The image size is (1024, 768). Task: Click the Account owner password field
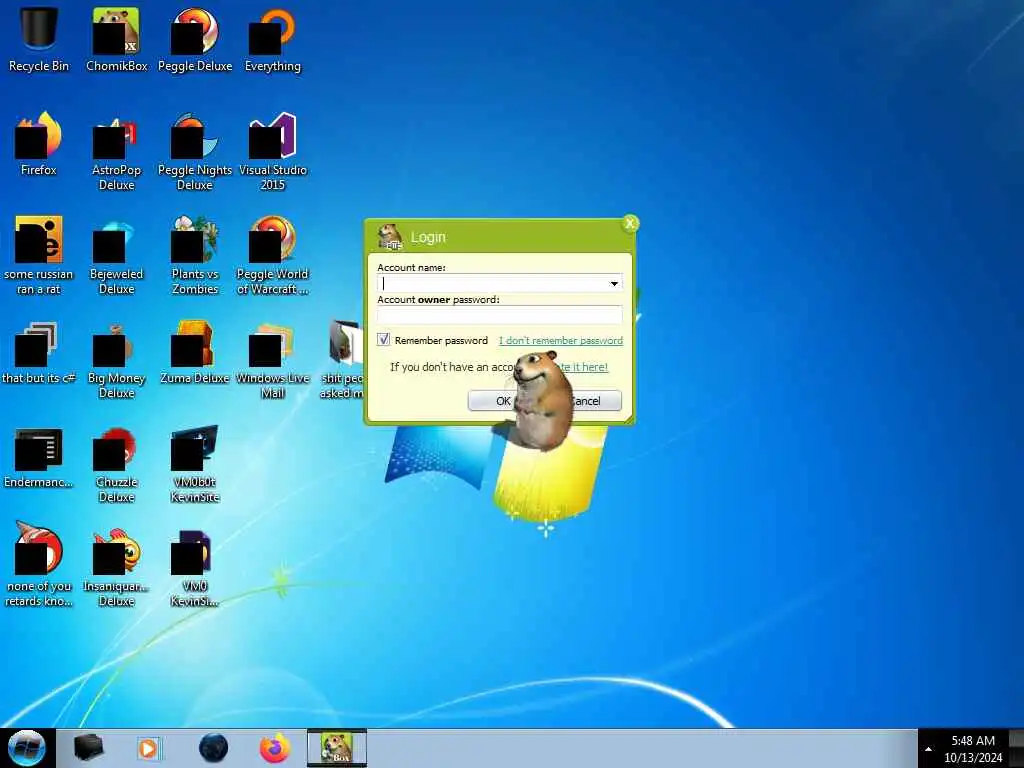tap(500, 315)
